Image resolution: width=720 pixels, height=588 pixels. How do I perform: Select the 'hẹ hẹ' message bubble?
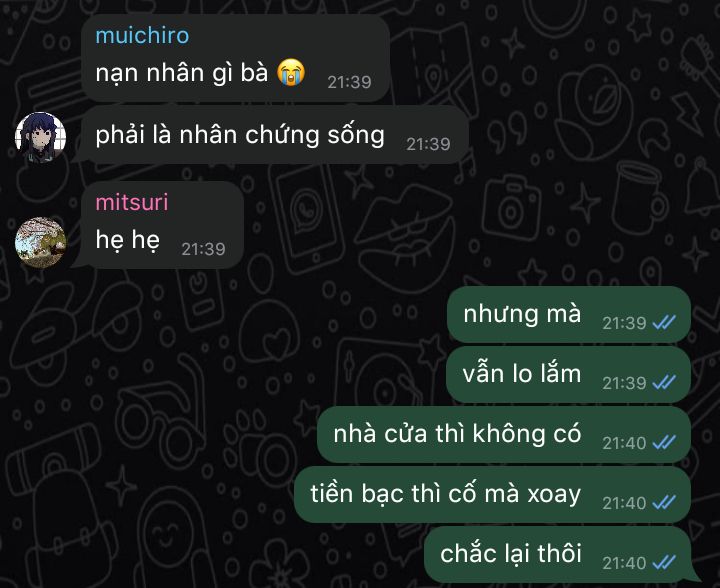[x=161, y=225]
